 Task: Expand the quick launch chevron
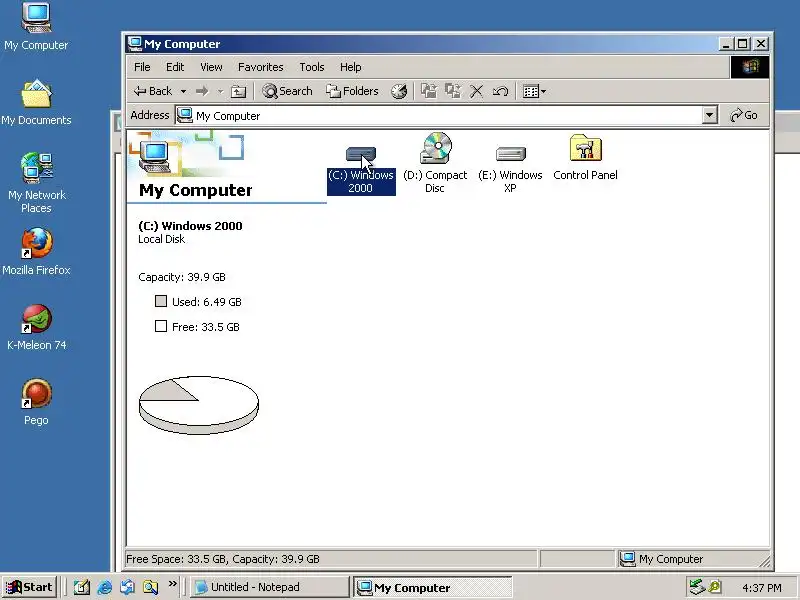point(172,583)
